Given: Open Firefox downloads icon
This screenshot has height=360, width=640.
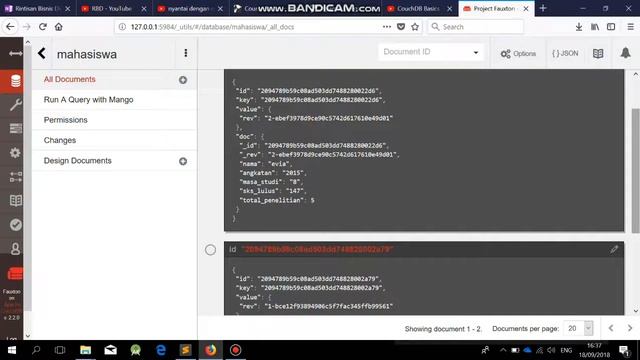Looking at the screenshot, I should 578,27.
